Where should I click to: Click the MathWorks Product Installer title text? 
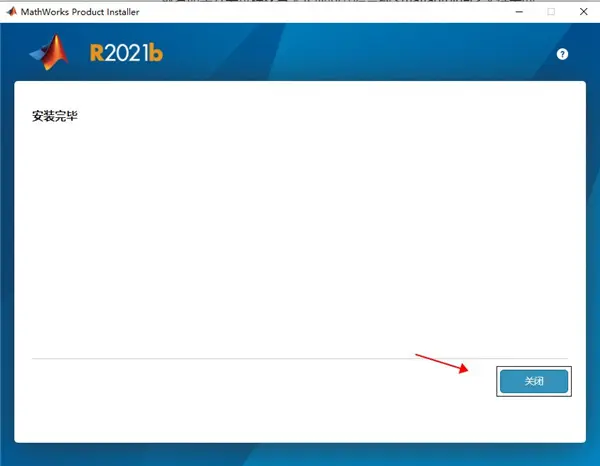[x=80, y=12]
